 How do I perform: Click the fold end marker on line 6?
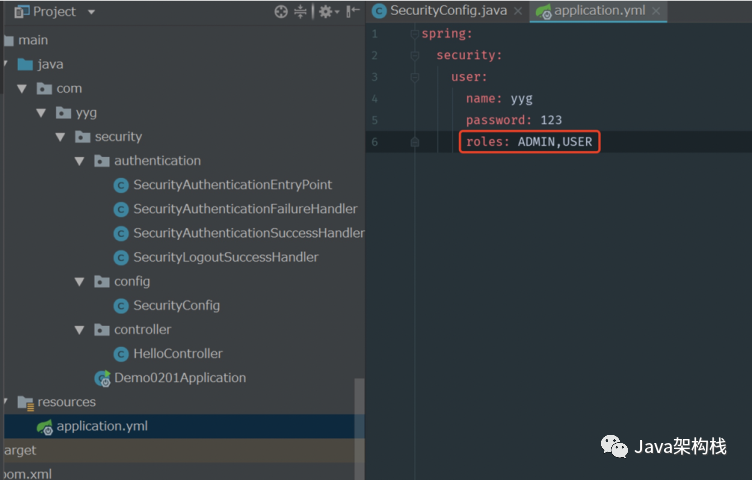click(x=415, y=142)
